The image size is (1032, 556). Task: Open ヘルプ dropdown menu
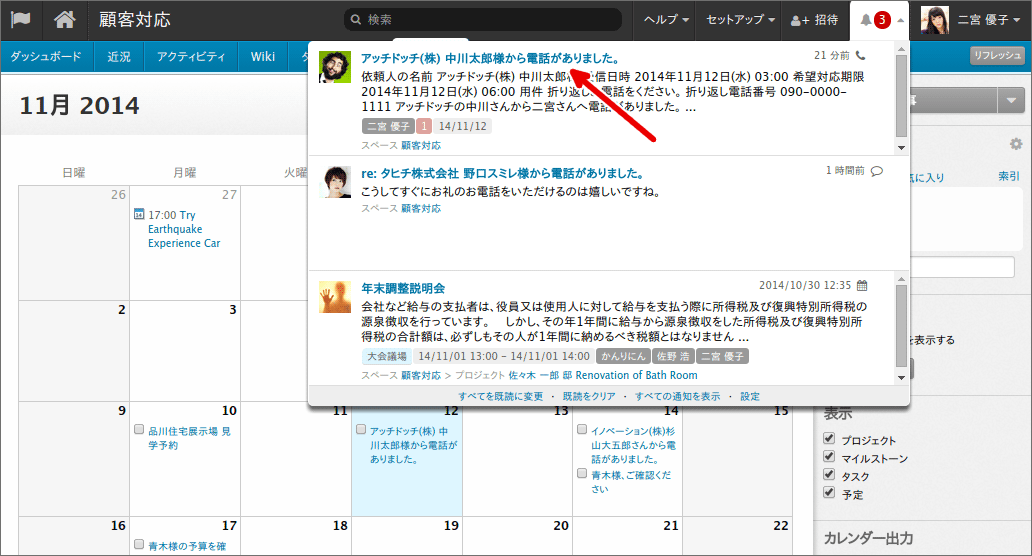666,20
